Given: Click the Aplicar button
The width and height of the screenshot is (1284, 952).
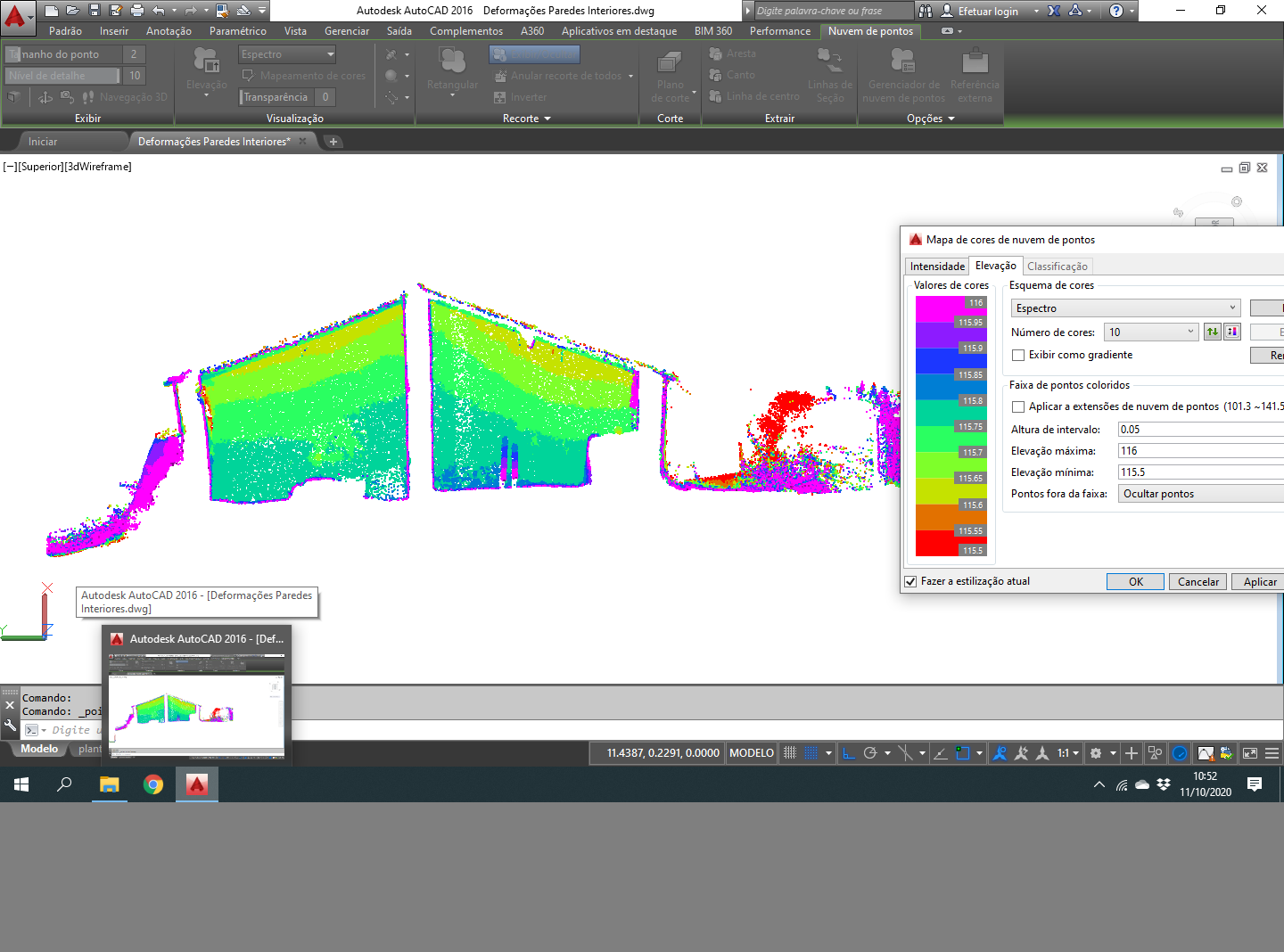Looking at the screenshot, I should [x=1259, y=582].
